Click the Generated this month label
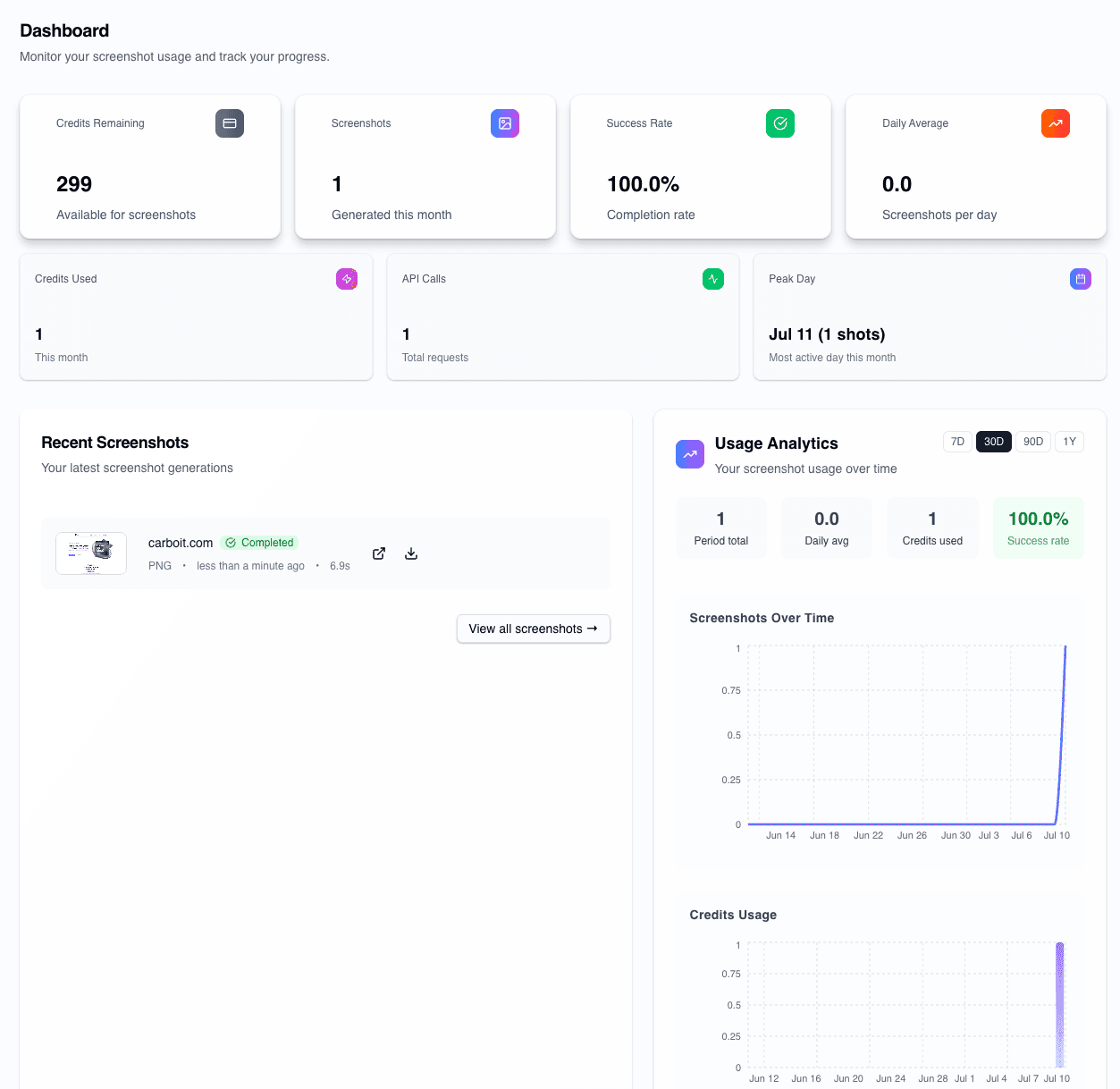 click(392, 215)
